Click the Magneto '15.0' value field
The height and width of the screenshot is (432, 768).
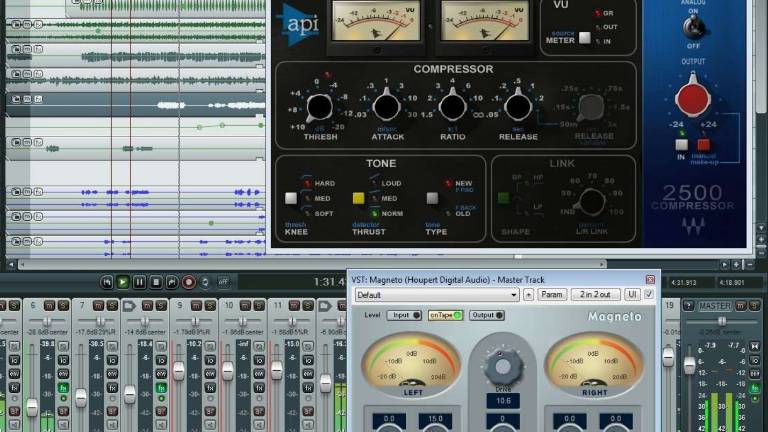pos(435,419)
